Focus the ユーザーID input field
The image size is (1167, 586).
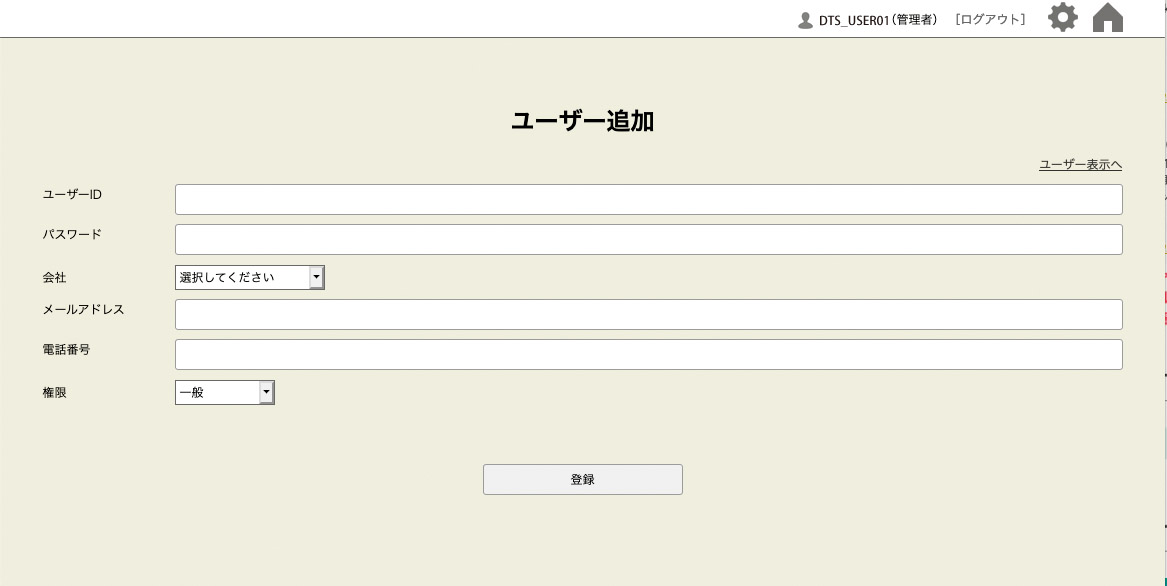click(x=648, y=199)
